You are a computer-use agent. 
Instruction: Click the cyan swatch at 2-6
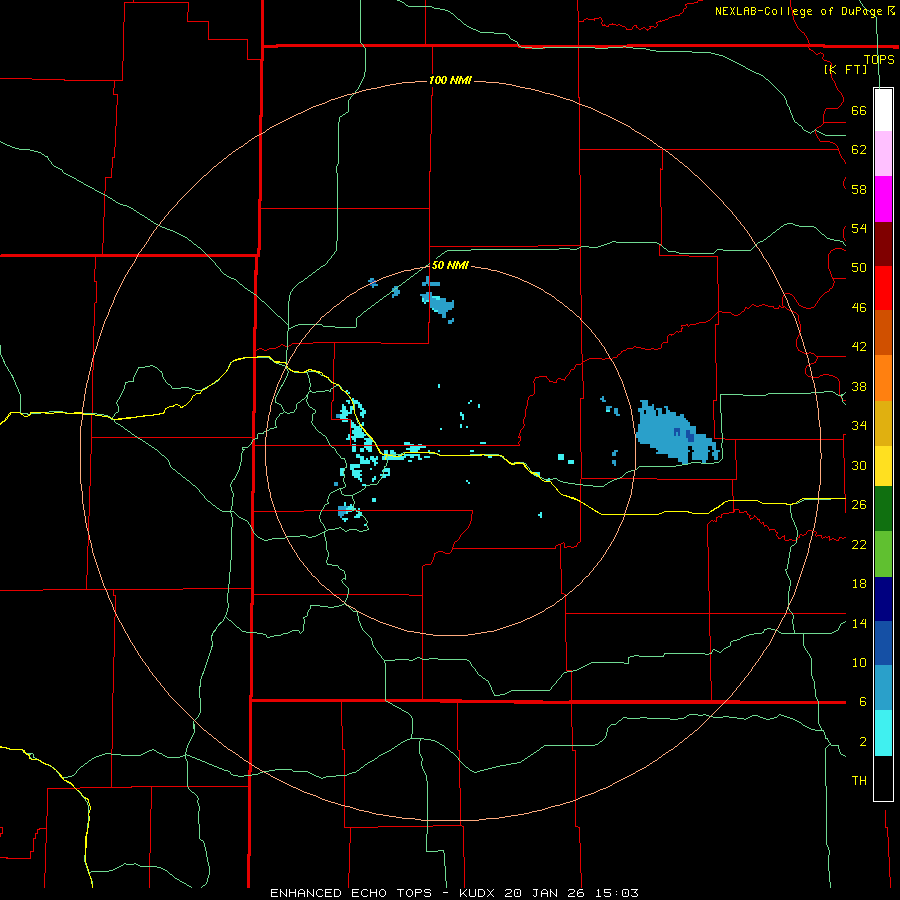point(883,733)
